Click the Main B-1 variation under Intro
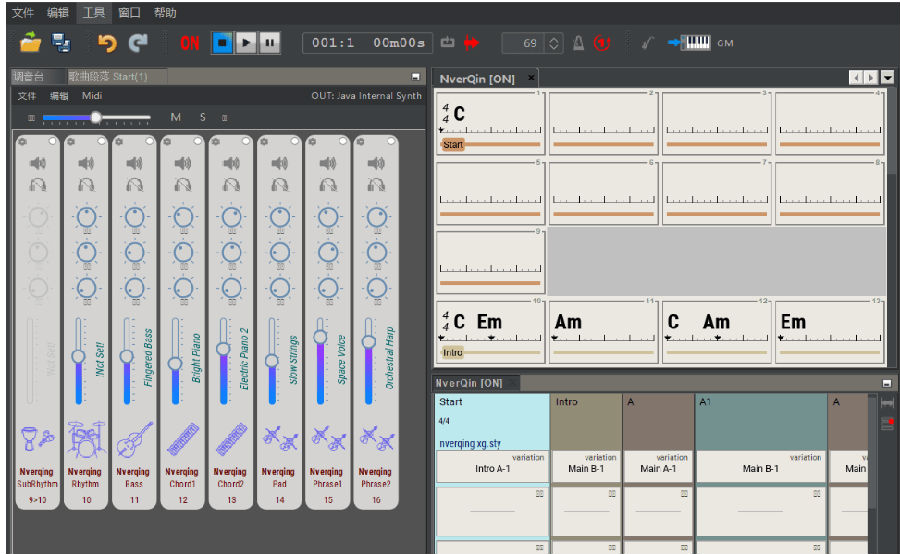 (x=586, y=467)
